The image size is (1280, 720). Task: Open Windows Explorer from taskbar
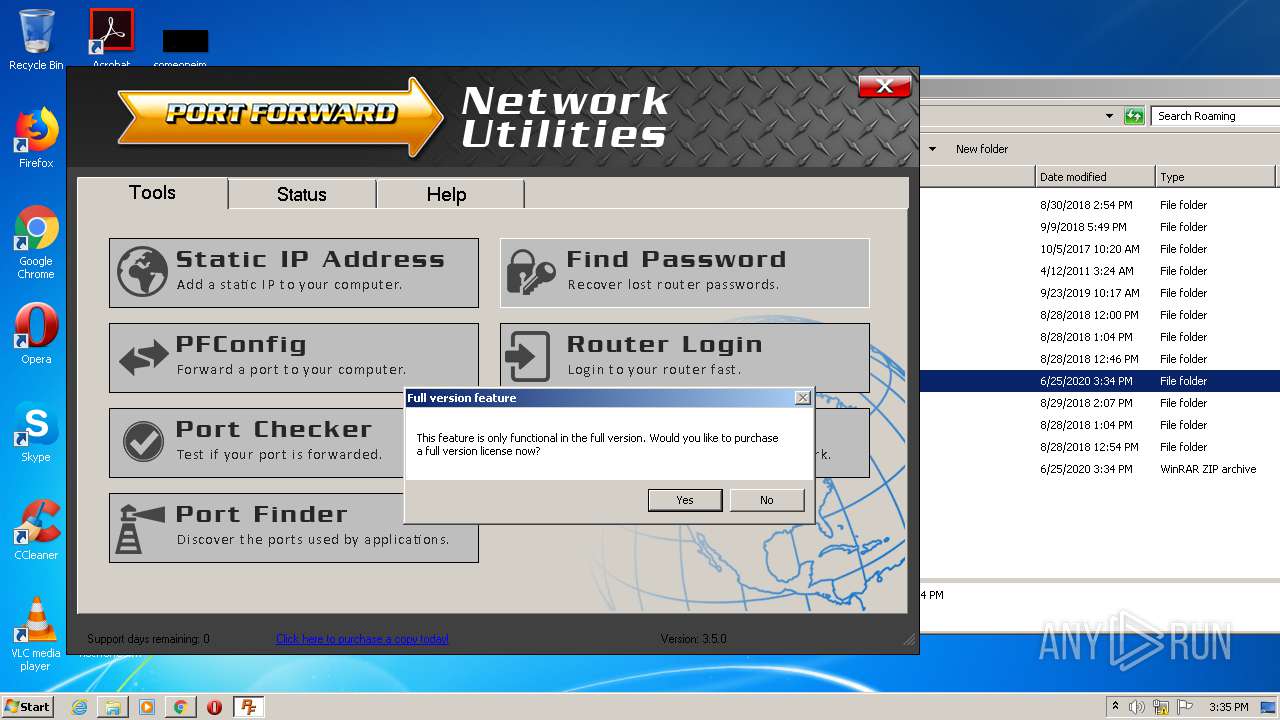click(x=113, y=707)
